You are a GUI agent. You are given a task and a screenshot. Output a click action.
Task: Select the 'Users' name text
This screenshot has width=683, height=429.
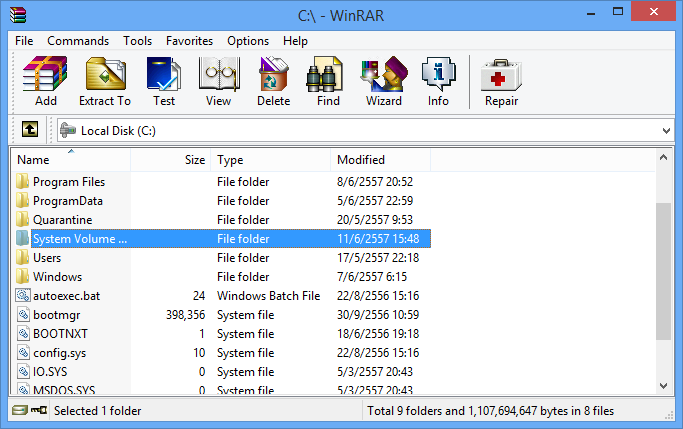47,258
